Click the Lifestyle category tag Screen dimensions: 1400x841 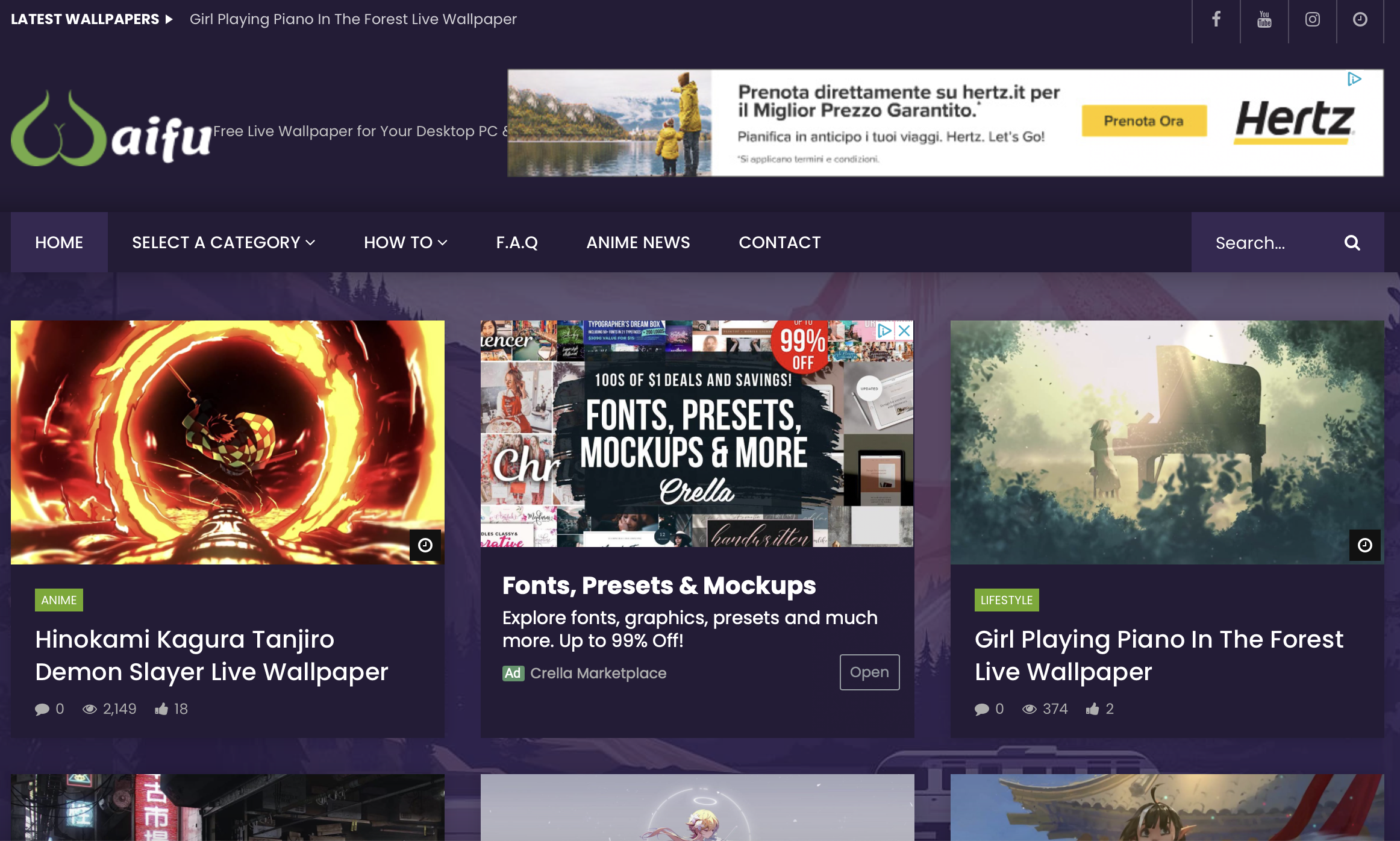[x=1007, y=600]
